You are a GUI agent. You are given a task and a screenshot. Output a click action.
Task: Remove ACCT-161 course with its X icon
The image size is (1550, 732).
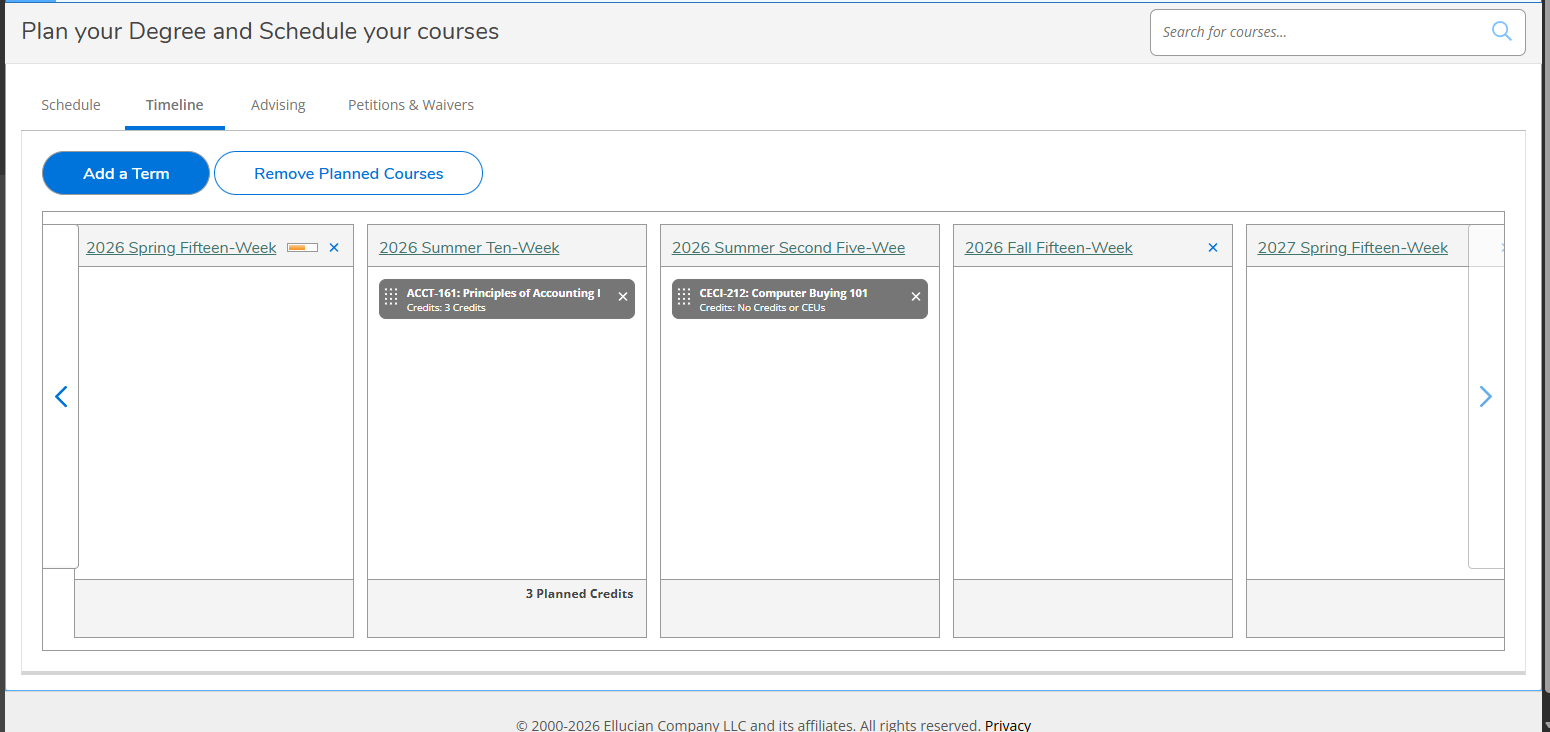click(x=623, y=297)
